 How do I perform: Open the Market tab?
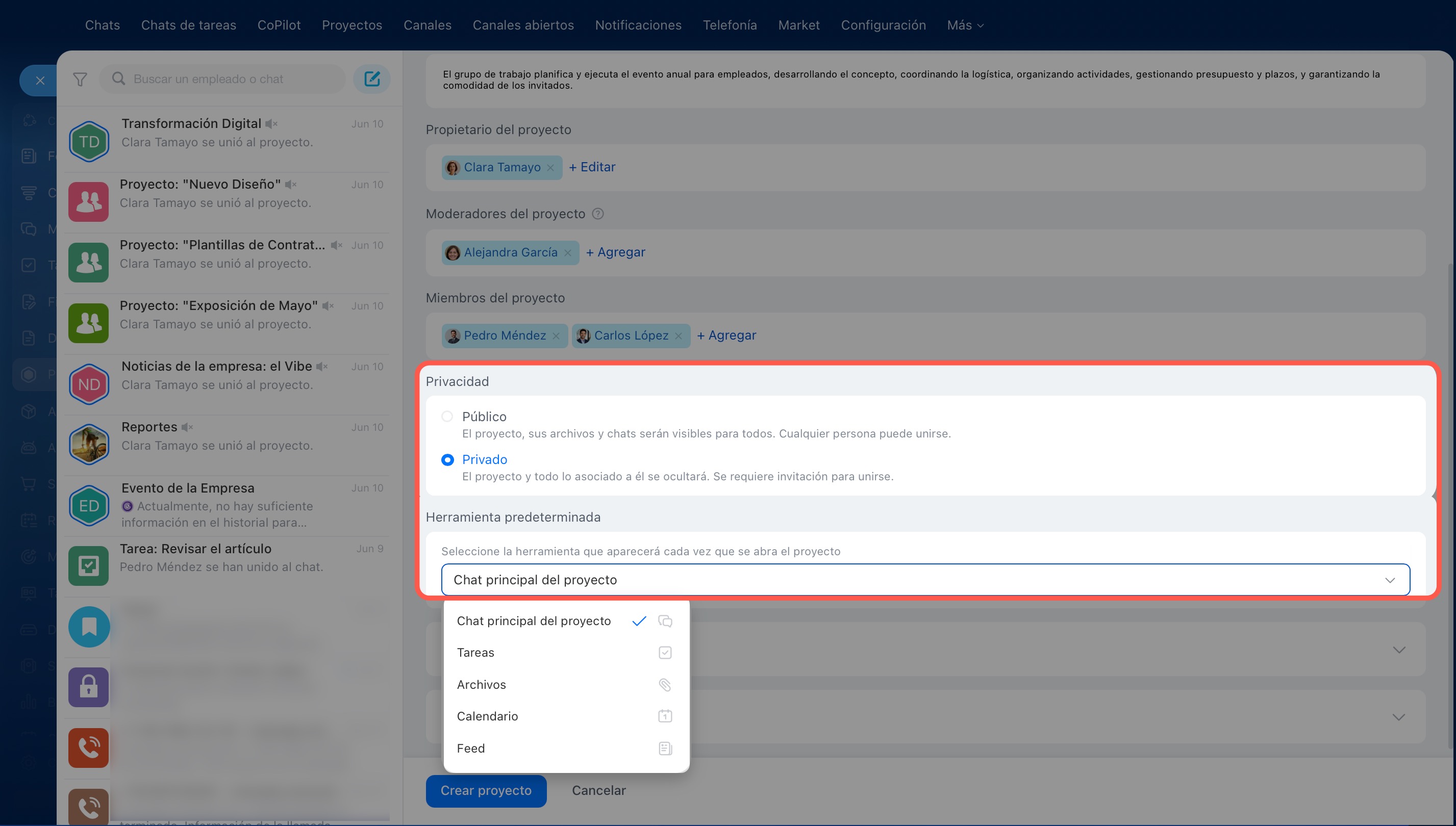point(799,25)
